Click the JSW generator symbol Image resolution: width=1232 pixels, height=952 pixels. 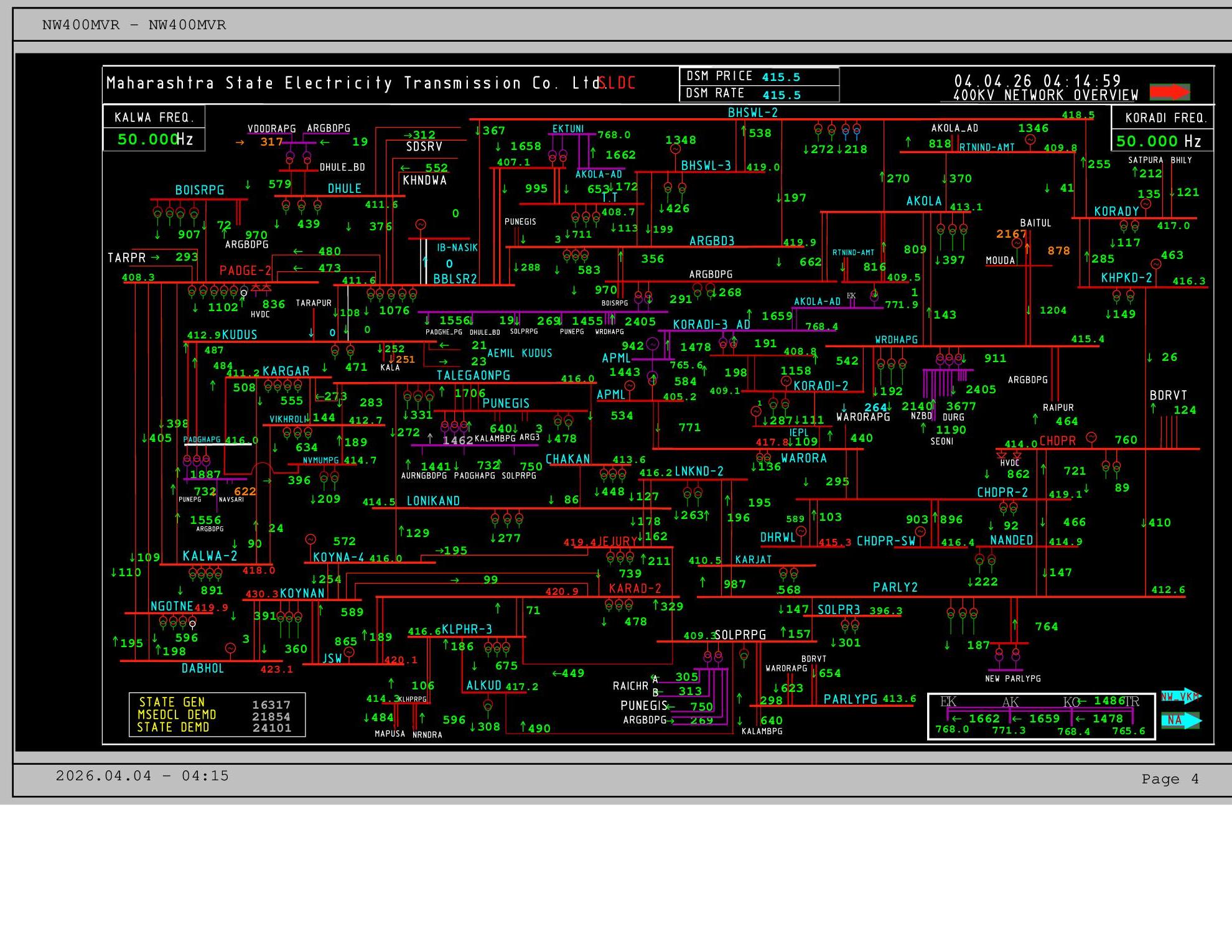pos(349,652)
